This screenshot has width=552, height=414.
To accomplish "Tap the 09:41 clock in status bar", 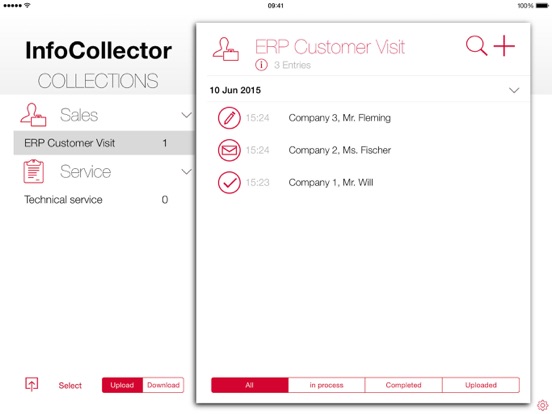I will pyautogui.click(x=276, y=6).
